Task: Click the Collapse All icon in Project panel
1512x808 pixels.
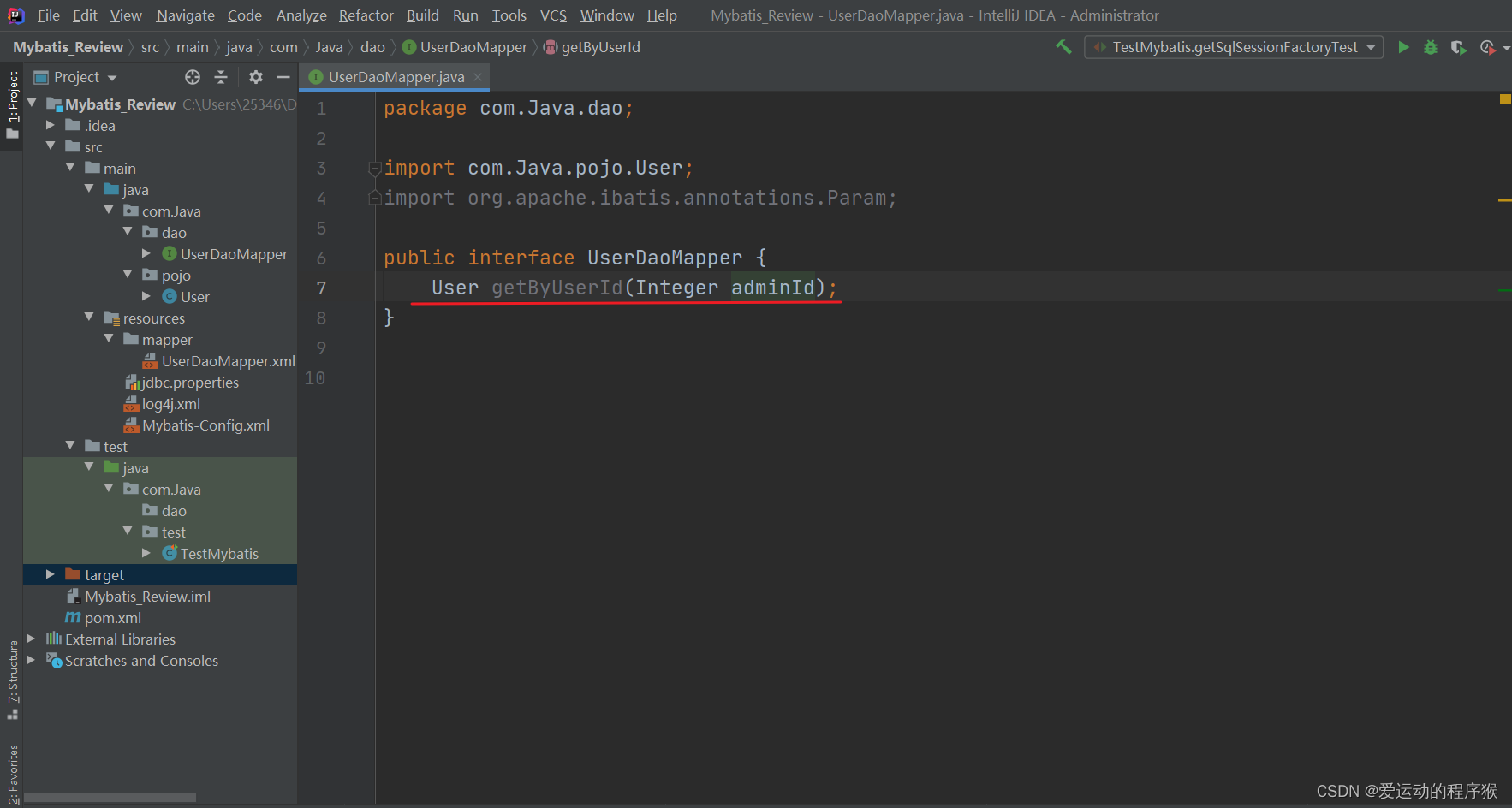Action: (x=221, y=77)
